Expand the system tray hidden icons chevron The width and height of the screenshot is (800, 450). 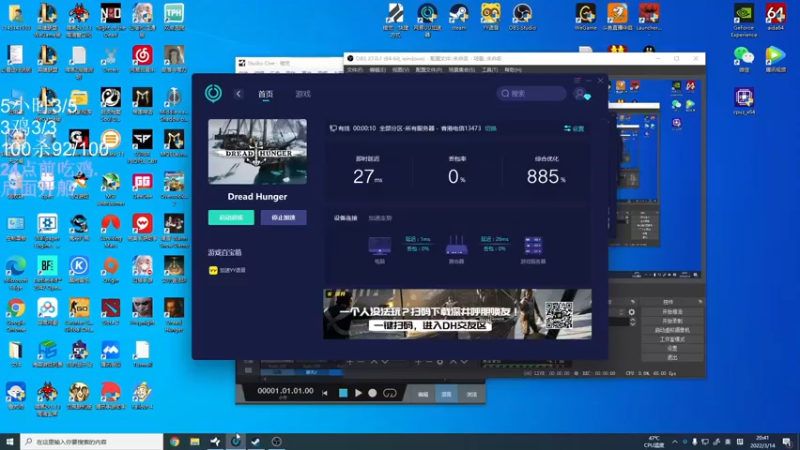pyautogui.click(x=674, y=441)
